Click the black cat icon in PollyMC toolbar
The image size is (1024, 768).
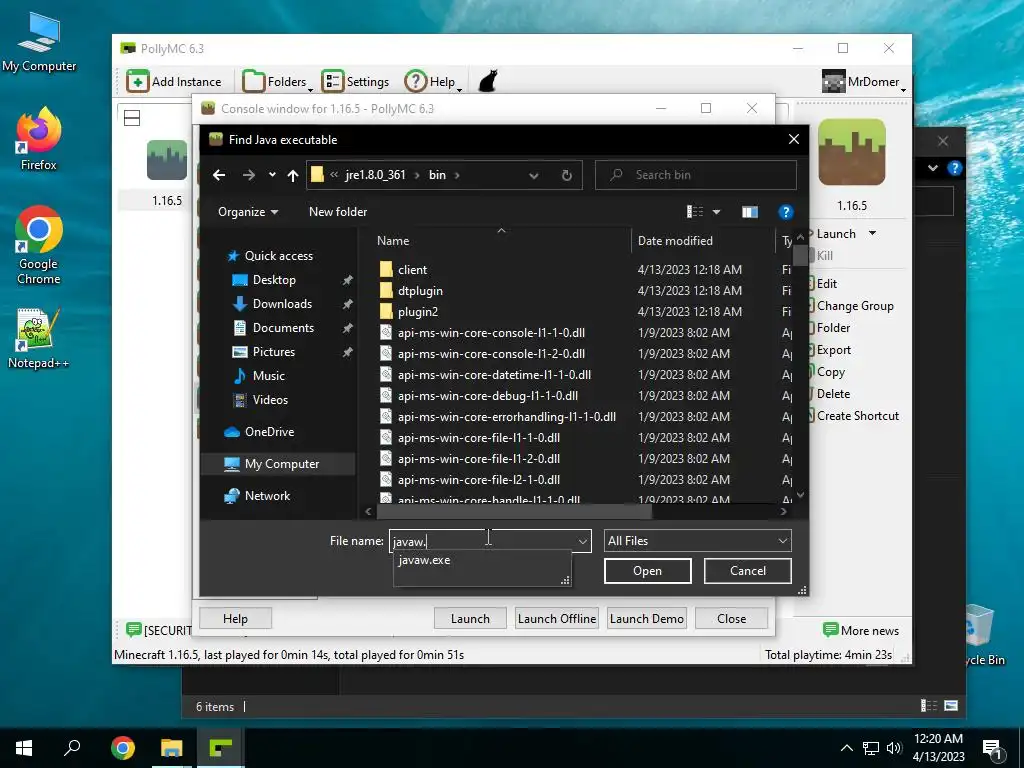coord(488,82)
